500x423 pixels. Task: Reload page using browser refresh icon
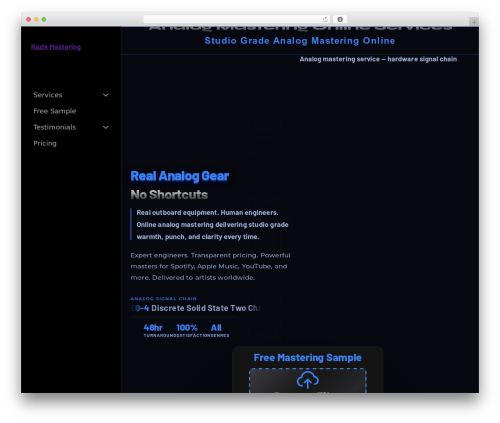point(325,19)
